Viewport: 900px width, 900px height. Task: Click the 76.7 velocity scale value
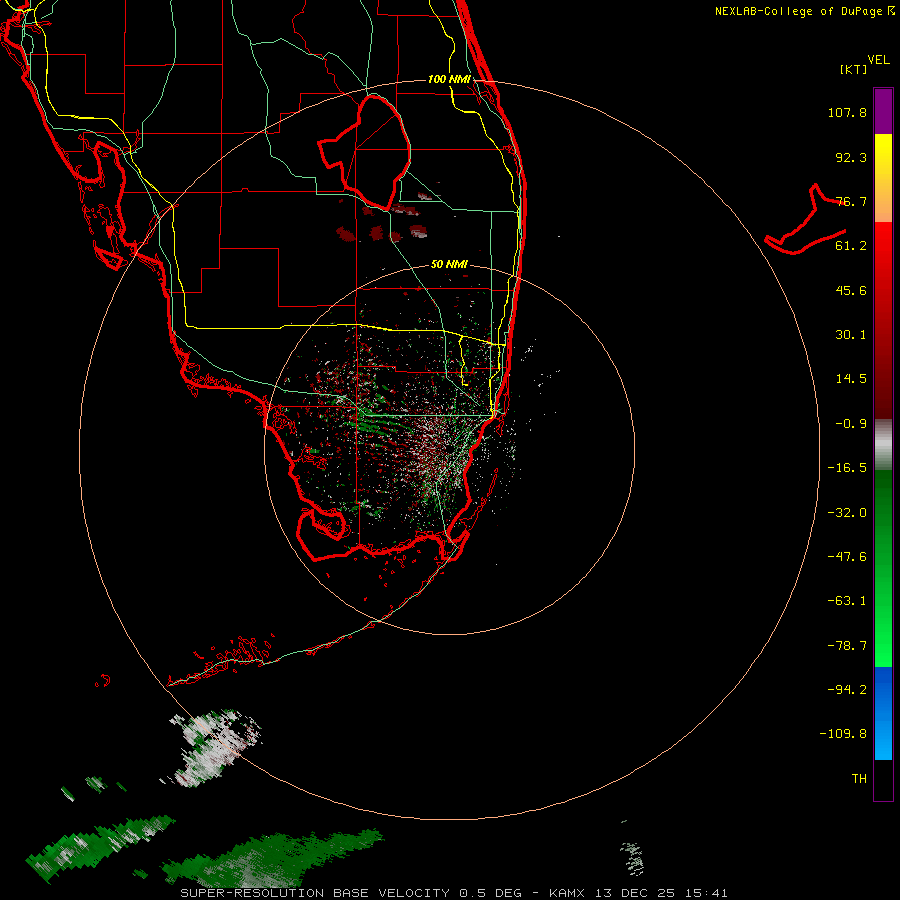coord(851,201)
